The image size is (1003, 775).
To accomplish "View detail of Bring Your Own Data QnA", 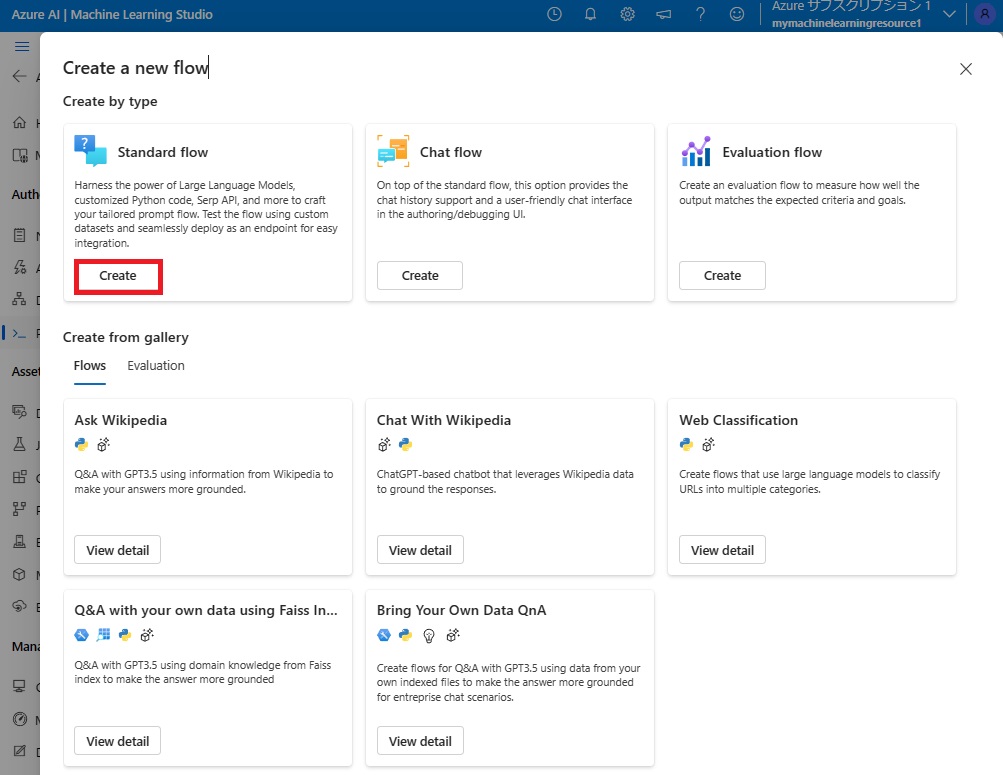I will point(420,741).
